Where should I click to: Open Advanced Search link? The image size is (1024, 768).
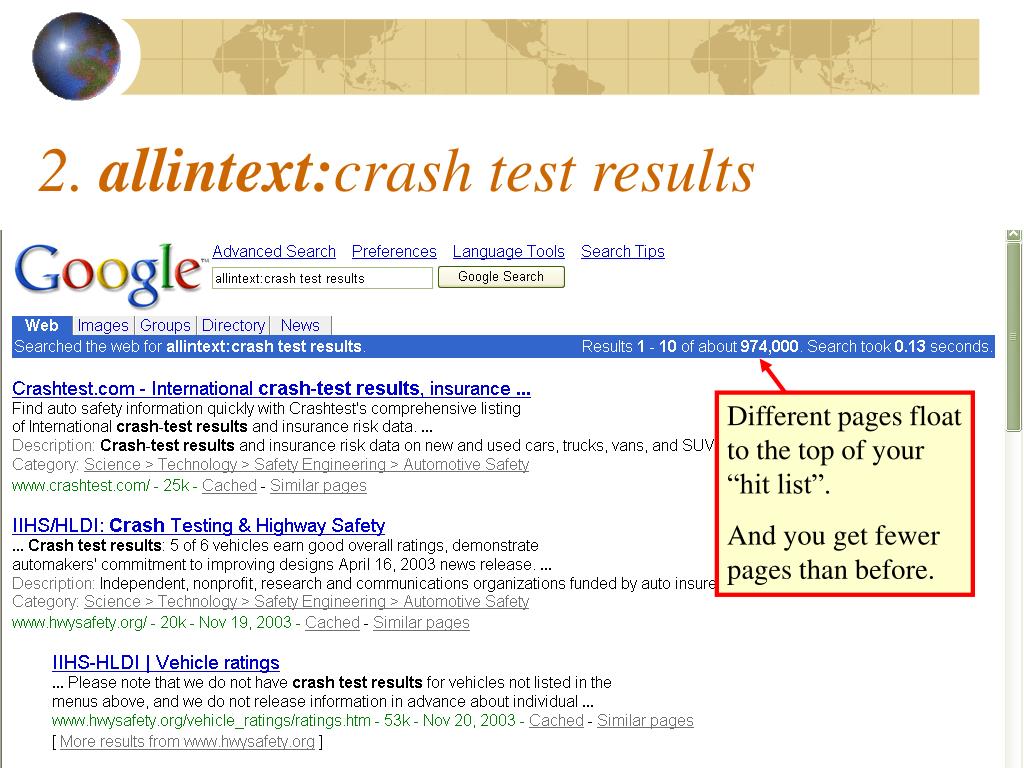coord(274,251)
